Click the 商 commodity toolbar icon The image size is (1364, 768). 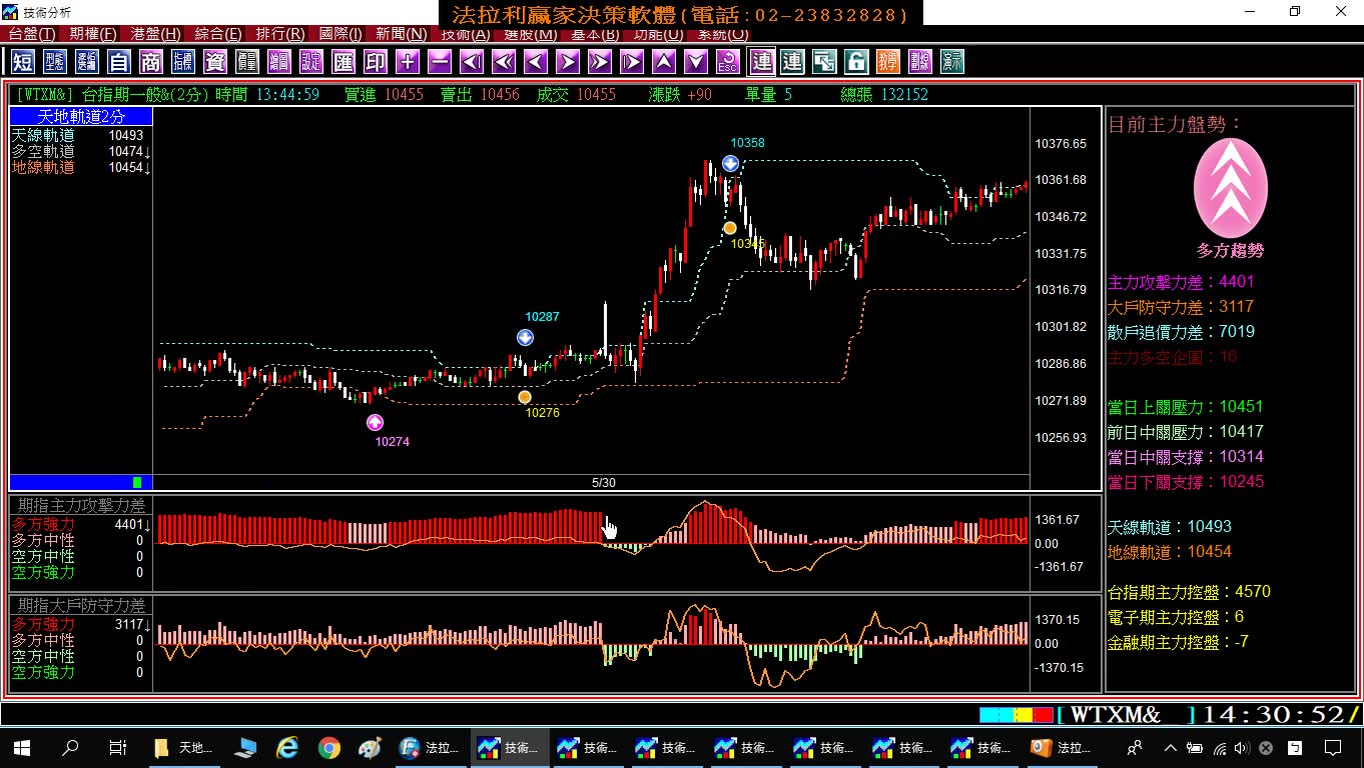click(151, 62)
